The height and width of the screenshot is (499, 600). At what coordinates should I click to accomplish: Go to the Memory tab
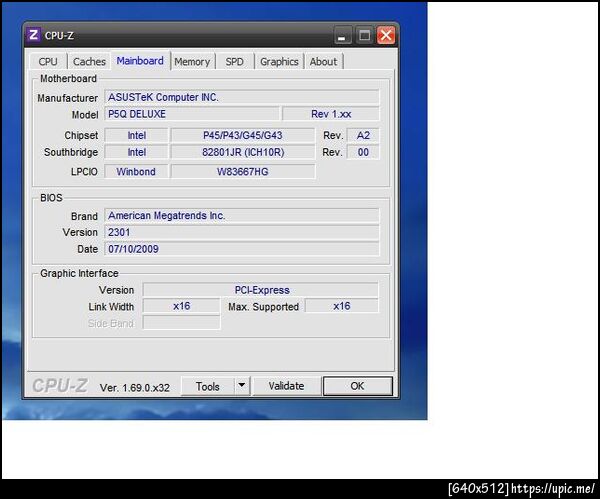pos(192,62)
